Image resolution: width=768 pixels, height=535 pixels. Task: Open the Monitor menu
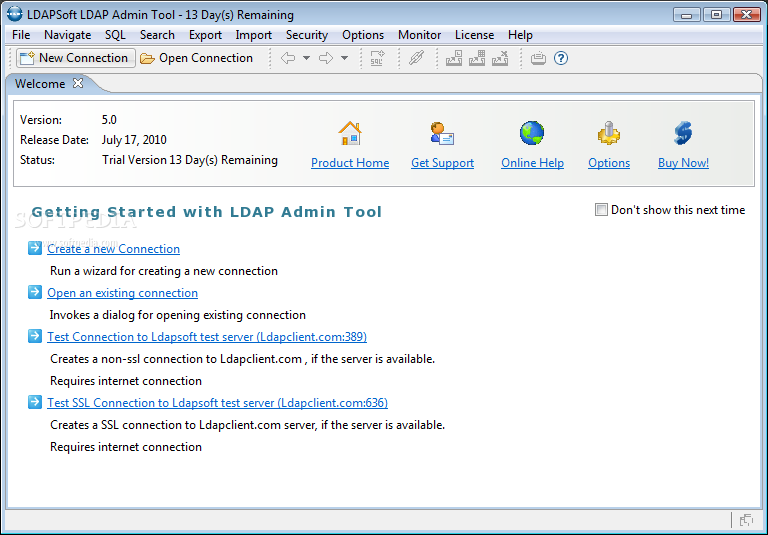coord(419,35)
